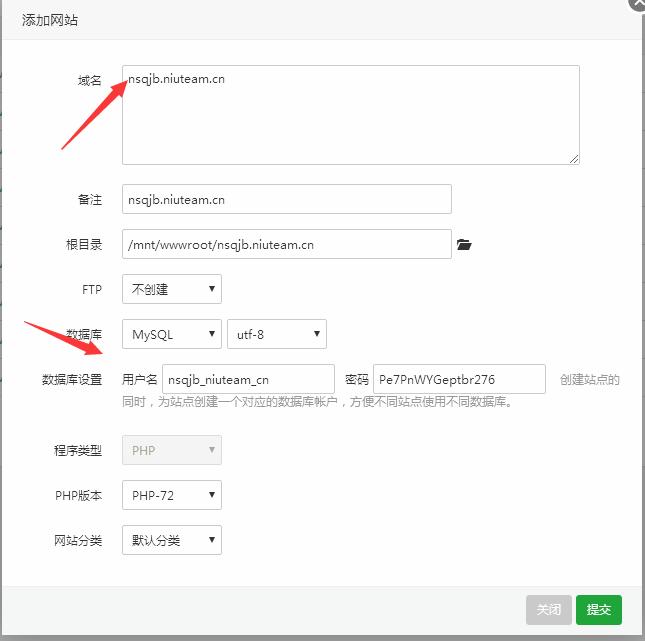This screenshot has width=645, height=641.
Task: Click the 备注 remarks input field
Action: (x=287, y=199)
